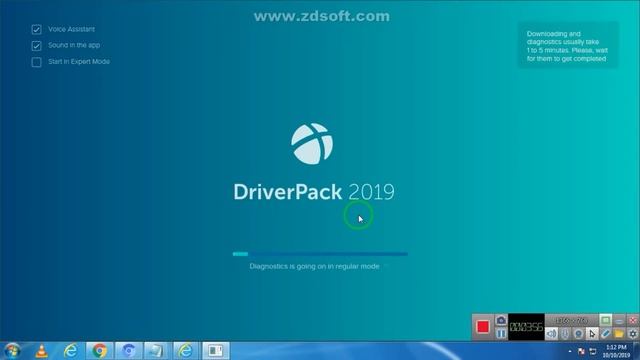The height and width of the screenshot is (360, 640).
Task: Open the first Internet Explorer taskbar icon
Action: click(x=71, y=351)
